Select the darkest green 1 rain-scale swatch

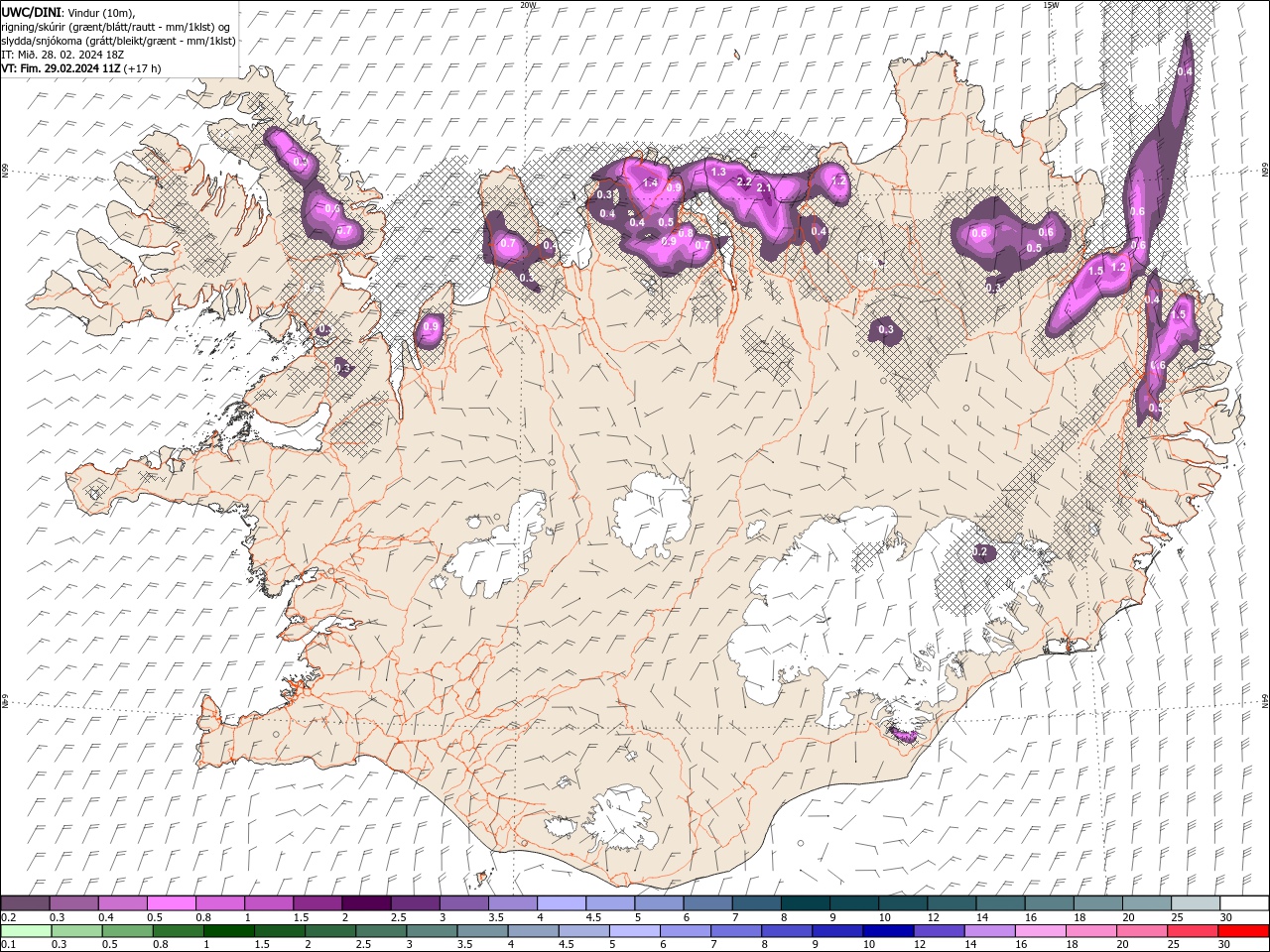(228, 931)
